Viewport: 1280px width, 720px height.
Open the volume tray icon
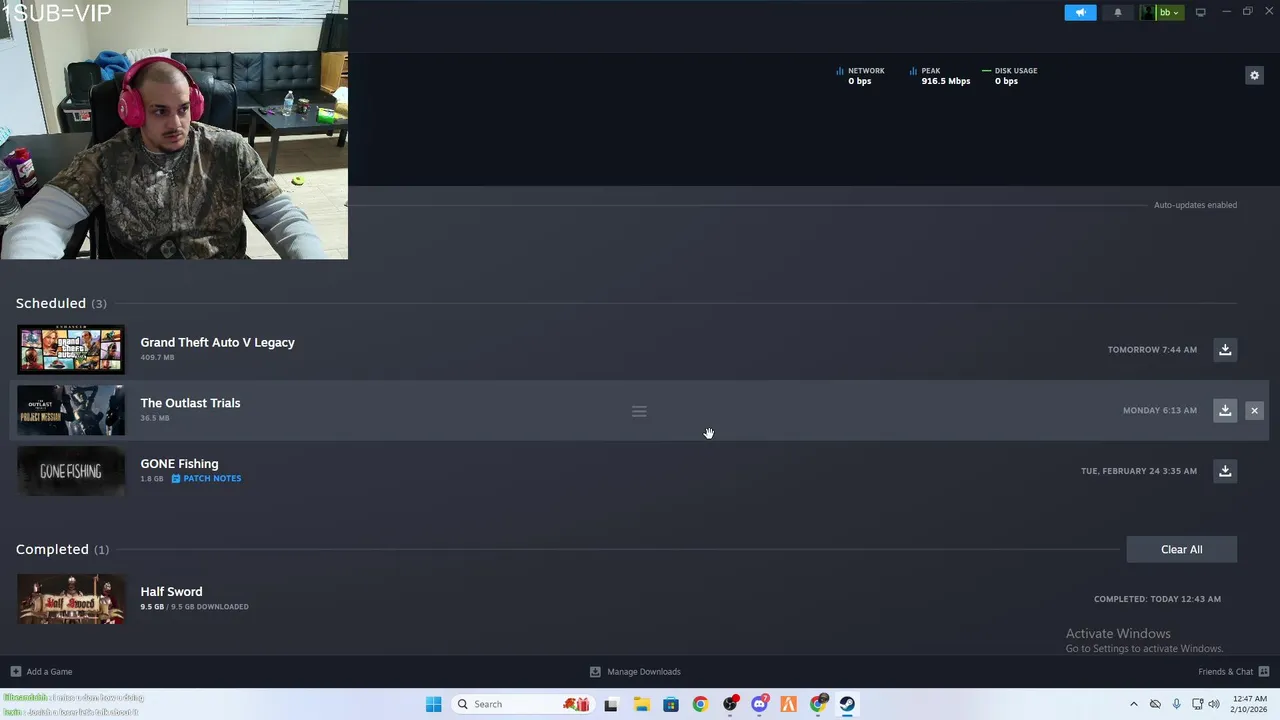(1214, 704)
